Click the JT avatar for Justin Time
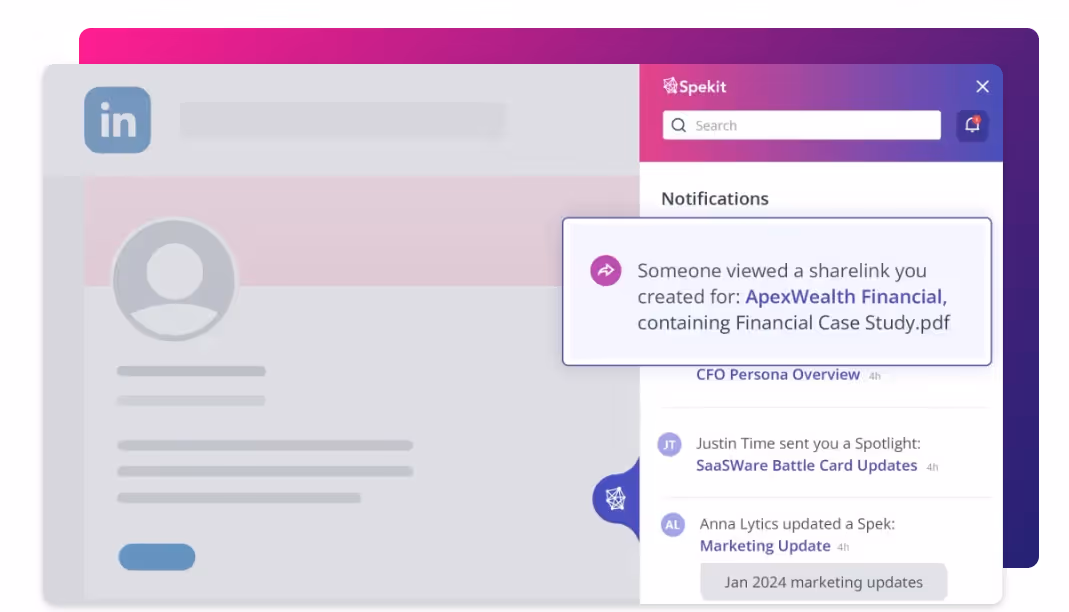Image resolution: width=1069 pixels, height=612 pixels. [669, 444]
